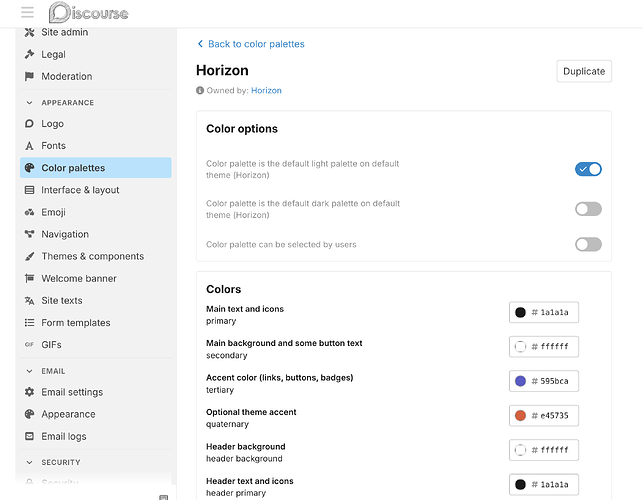
Task: Open secondary color white swatch
Action: pos(520,346)
